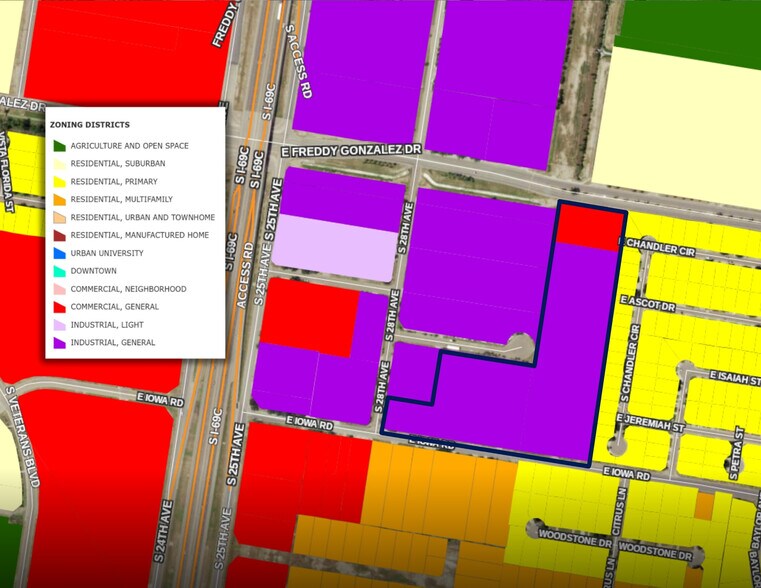Click the Agriculture and Open Space green swatch

(x=60, y=146)
